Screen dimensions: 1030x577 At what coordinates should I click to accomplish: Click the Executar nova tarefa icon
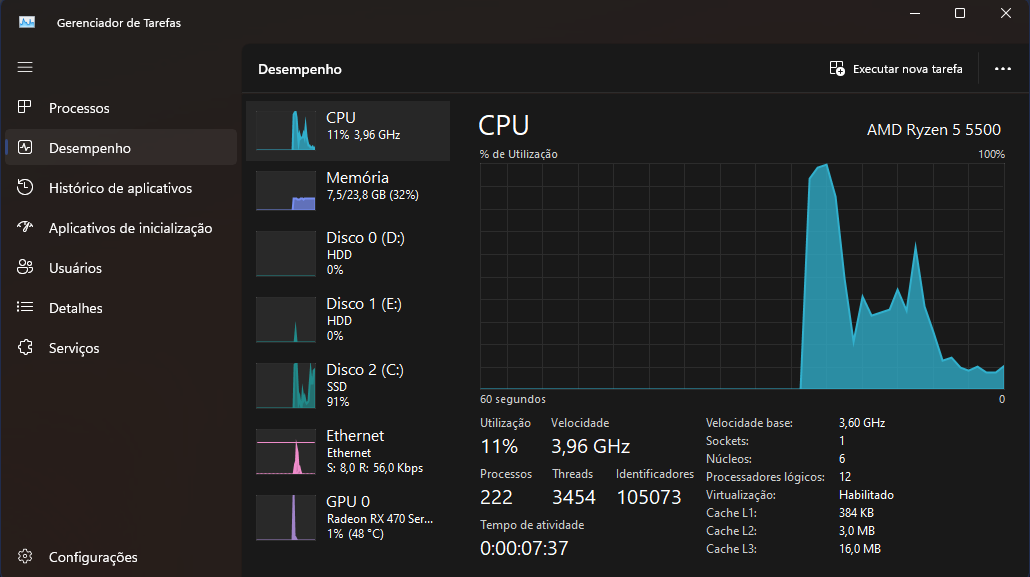(837, 68)
